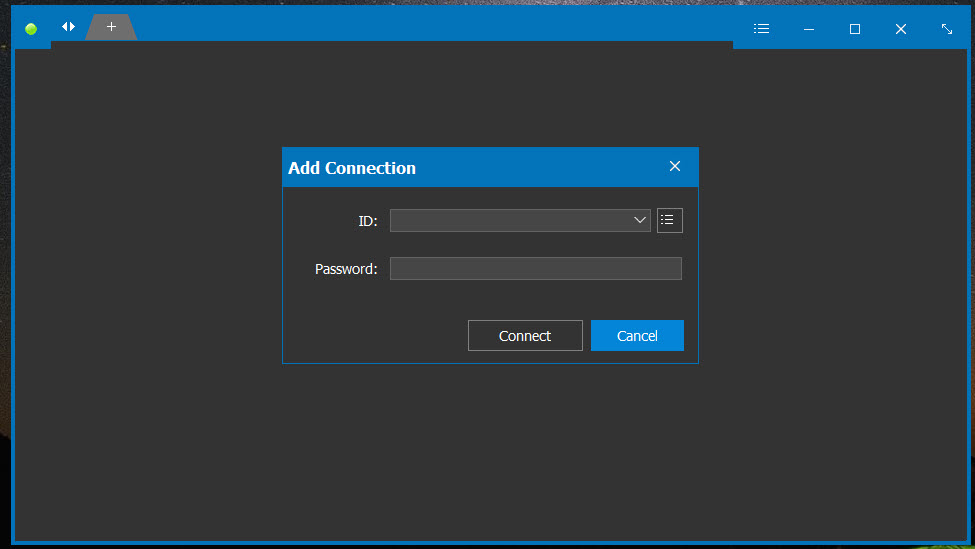Click the Add Connection title bar
Image resolution: width=975 pixels, height=549 pixels.
pos(473,167)
